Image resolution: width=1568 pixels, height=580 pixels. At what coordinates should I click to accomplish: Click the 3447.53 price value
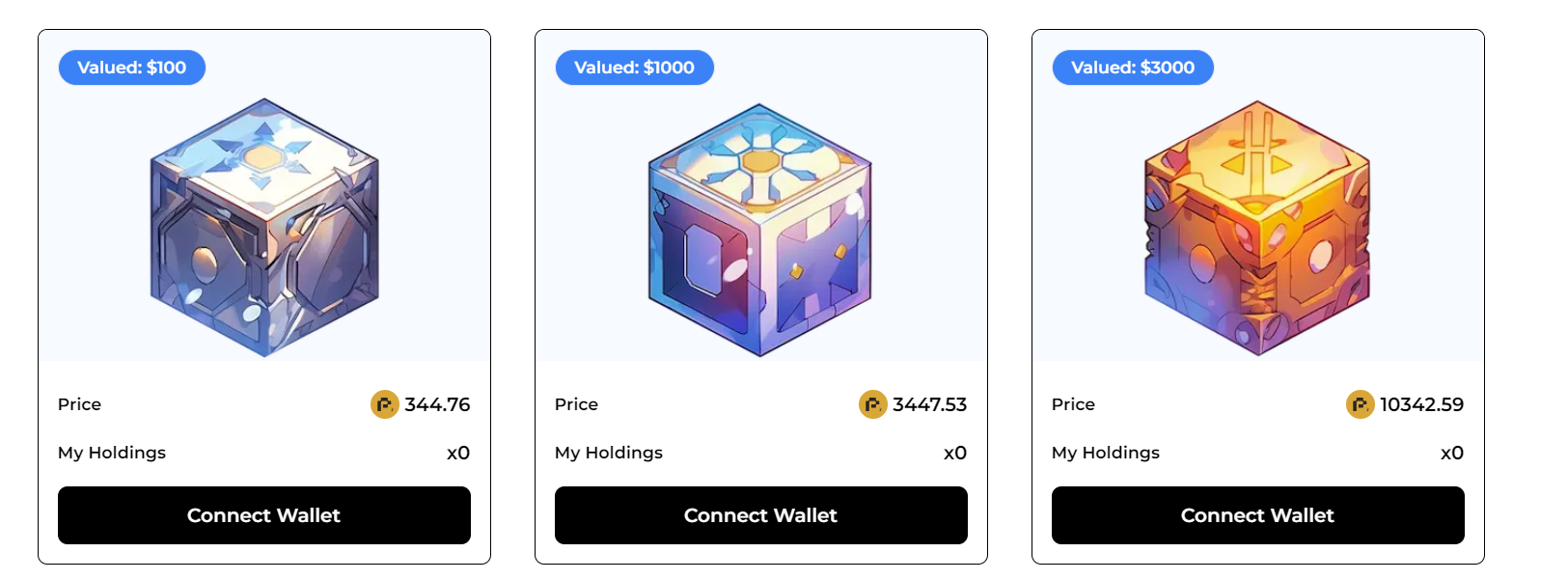pyautogui.click(x=929, y=404)
